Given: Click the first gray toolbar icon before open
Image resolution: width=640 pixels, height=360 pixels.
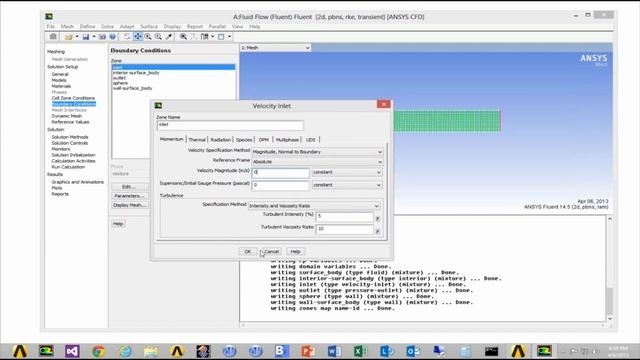Looking at the screenshot, I should pos(53,37).
